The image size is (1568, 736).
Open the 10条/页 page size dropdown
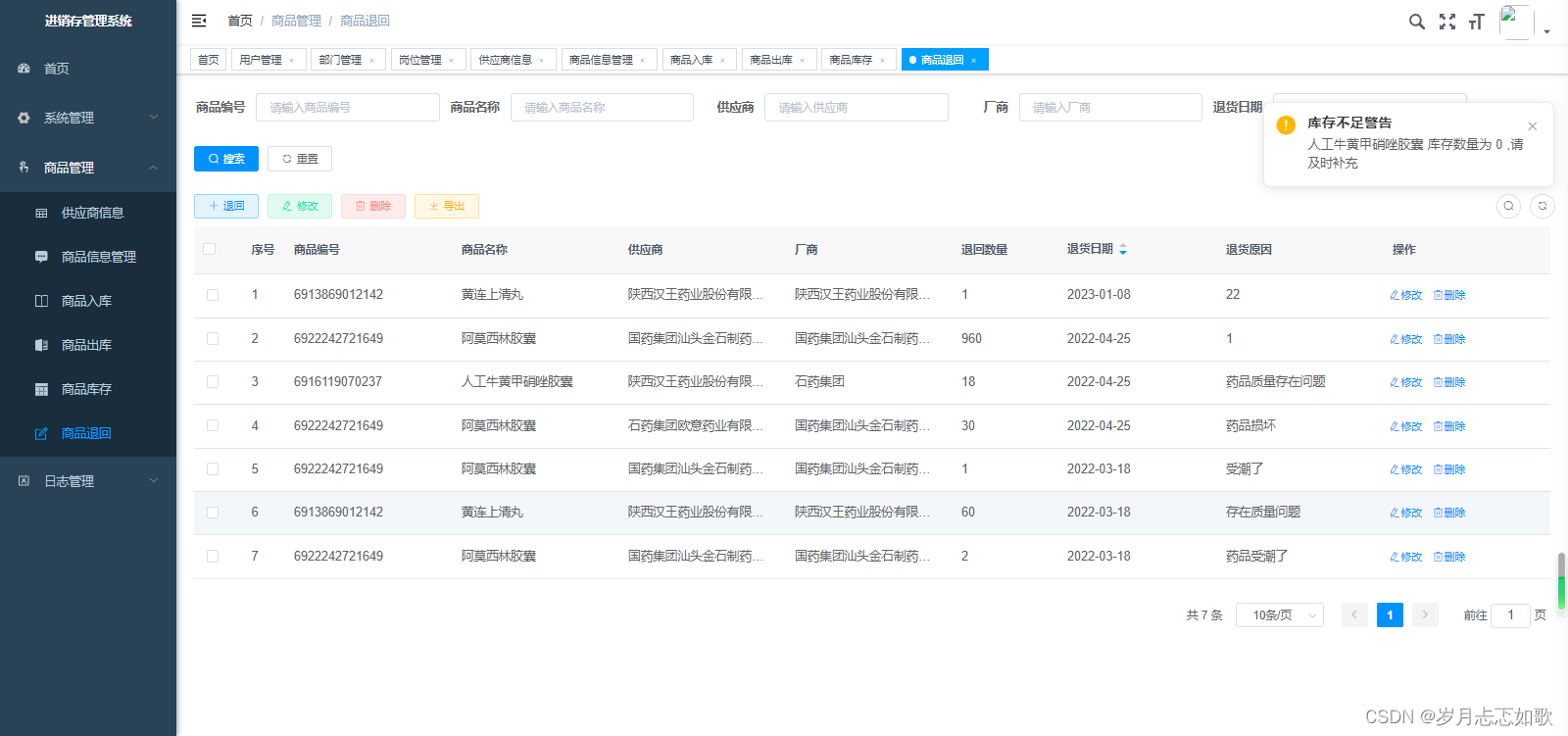[x=1280, y=615]
